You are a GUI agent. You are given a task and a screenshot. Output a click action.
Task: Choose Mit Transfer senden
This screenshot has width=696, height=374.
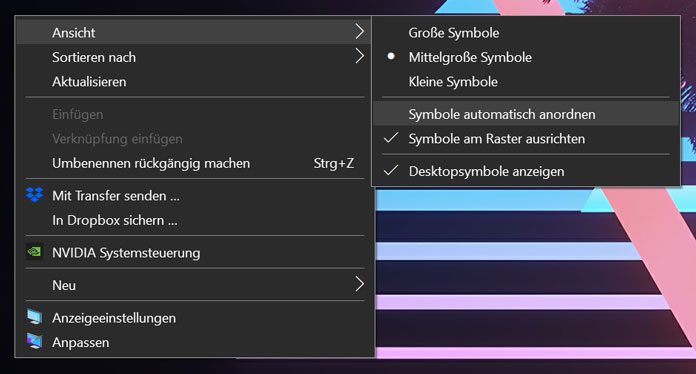(x=194, y=196)
